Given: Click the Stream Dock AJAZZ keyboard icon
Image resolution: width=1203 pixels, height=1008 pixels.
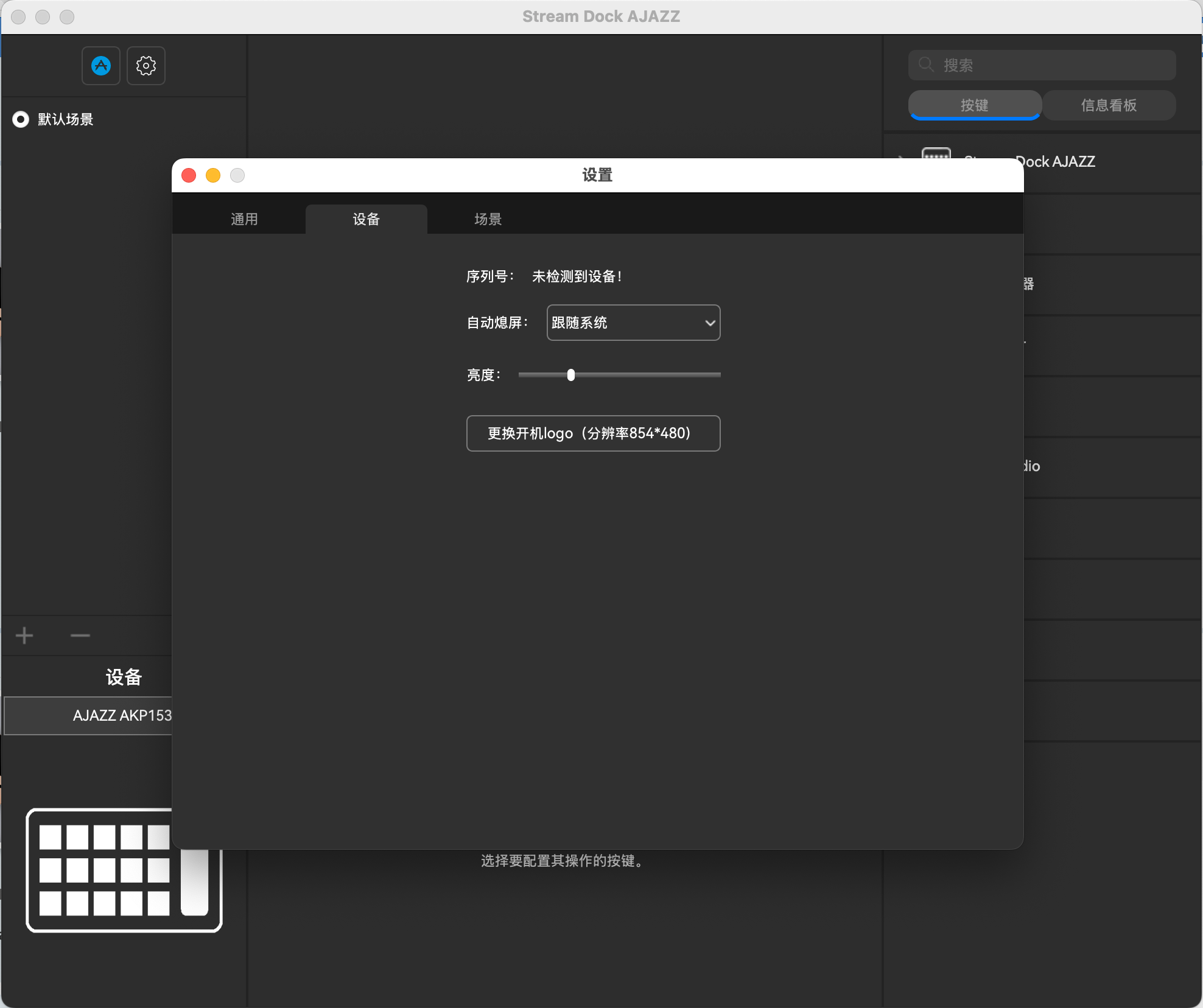Looking at the screenshot, I should 936,153.
